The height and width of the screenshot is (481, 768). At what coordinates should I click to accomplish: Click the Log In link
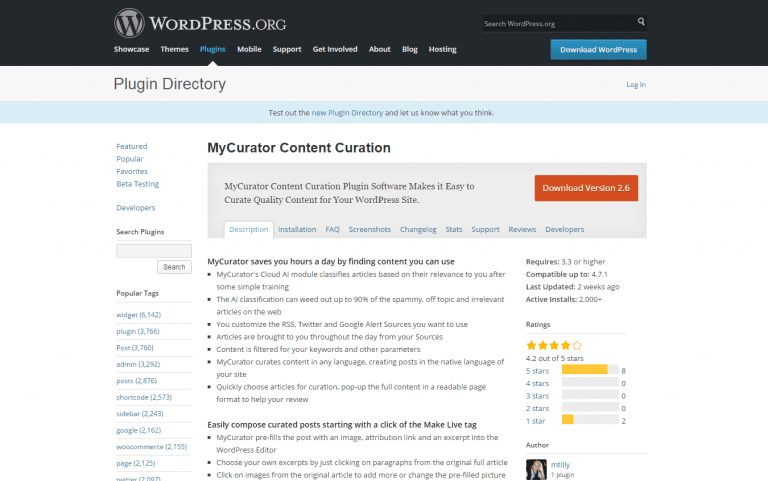click(635, 85)
